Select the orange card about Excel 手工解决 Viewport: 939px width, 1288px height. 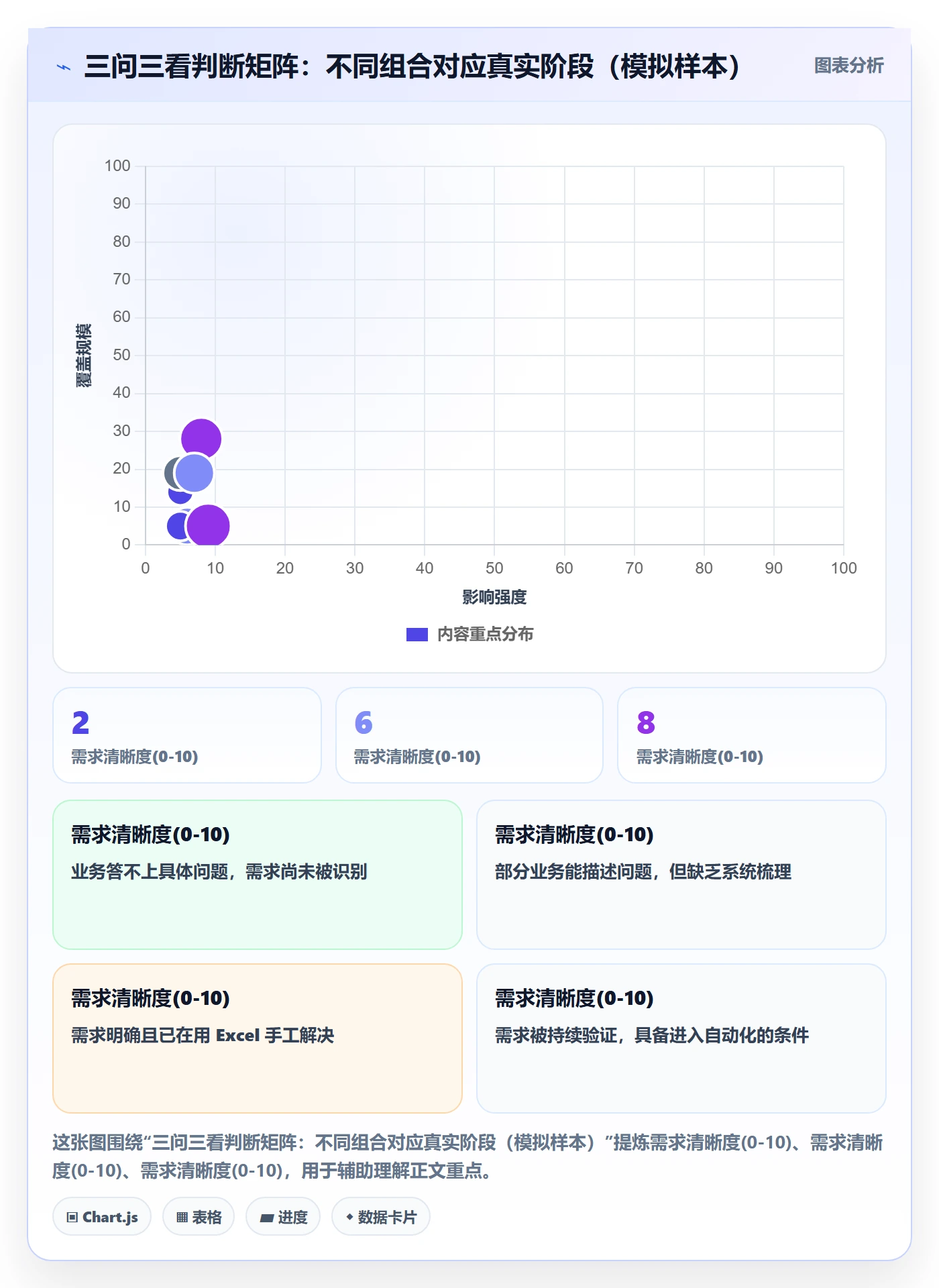click(258, 1038)
